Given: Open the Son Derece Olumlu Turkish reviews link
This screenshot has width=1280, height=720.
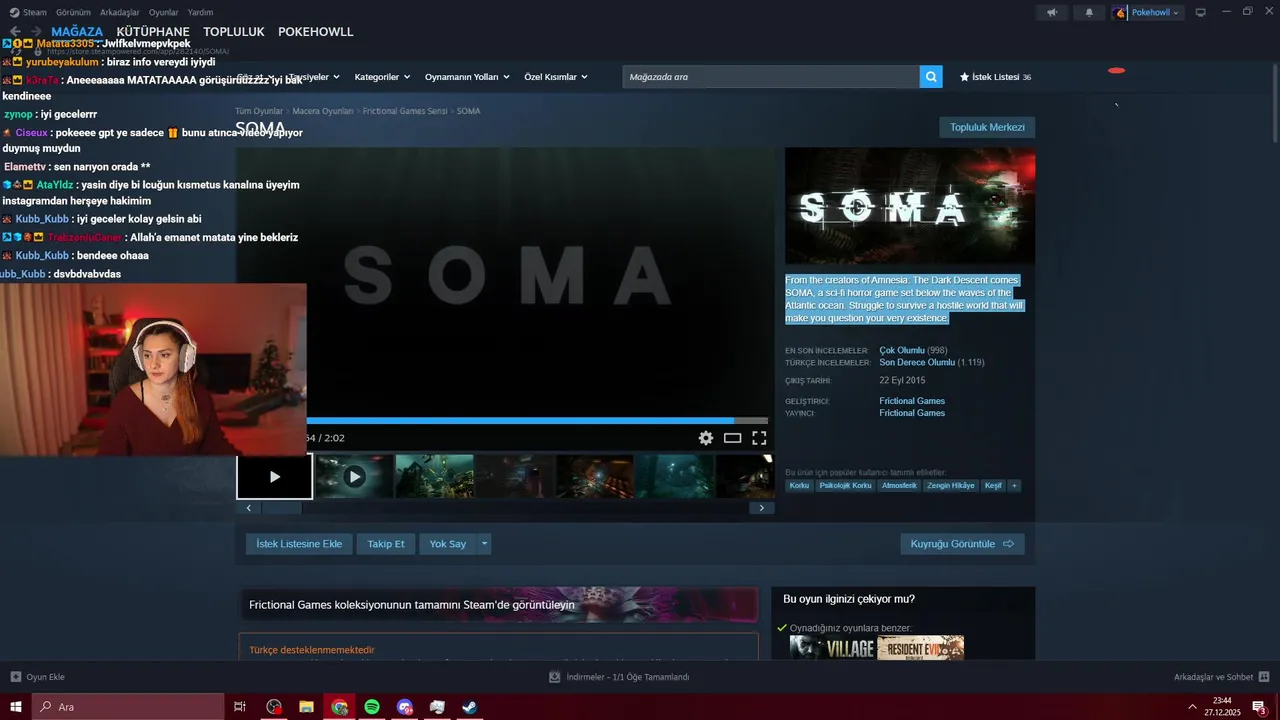Looking at the screenshot, I should pyautogui.click(x=917, y=362).
